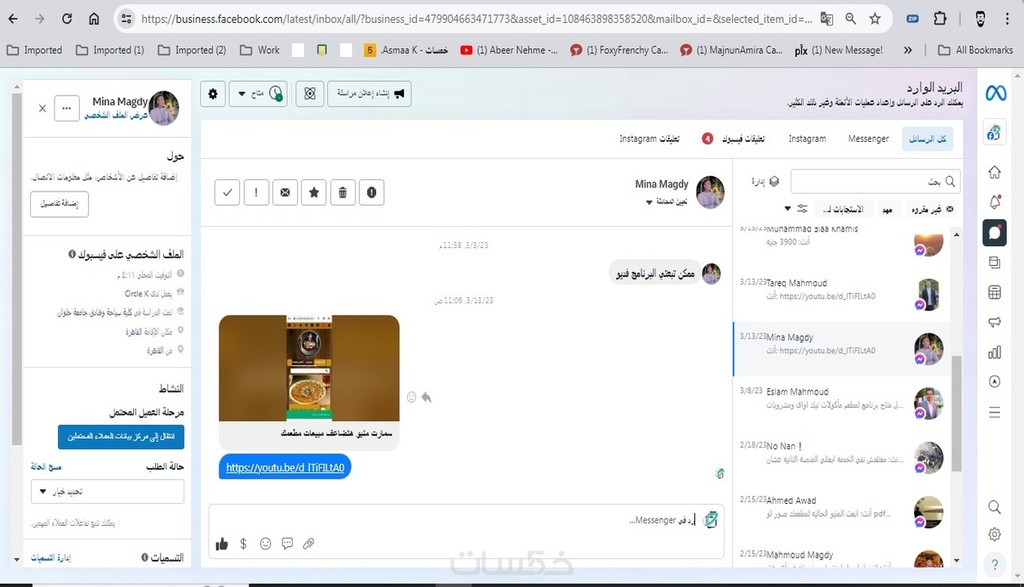
Task: Open the Tareq Mahmoud conversation
Action: (842, 294)
